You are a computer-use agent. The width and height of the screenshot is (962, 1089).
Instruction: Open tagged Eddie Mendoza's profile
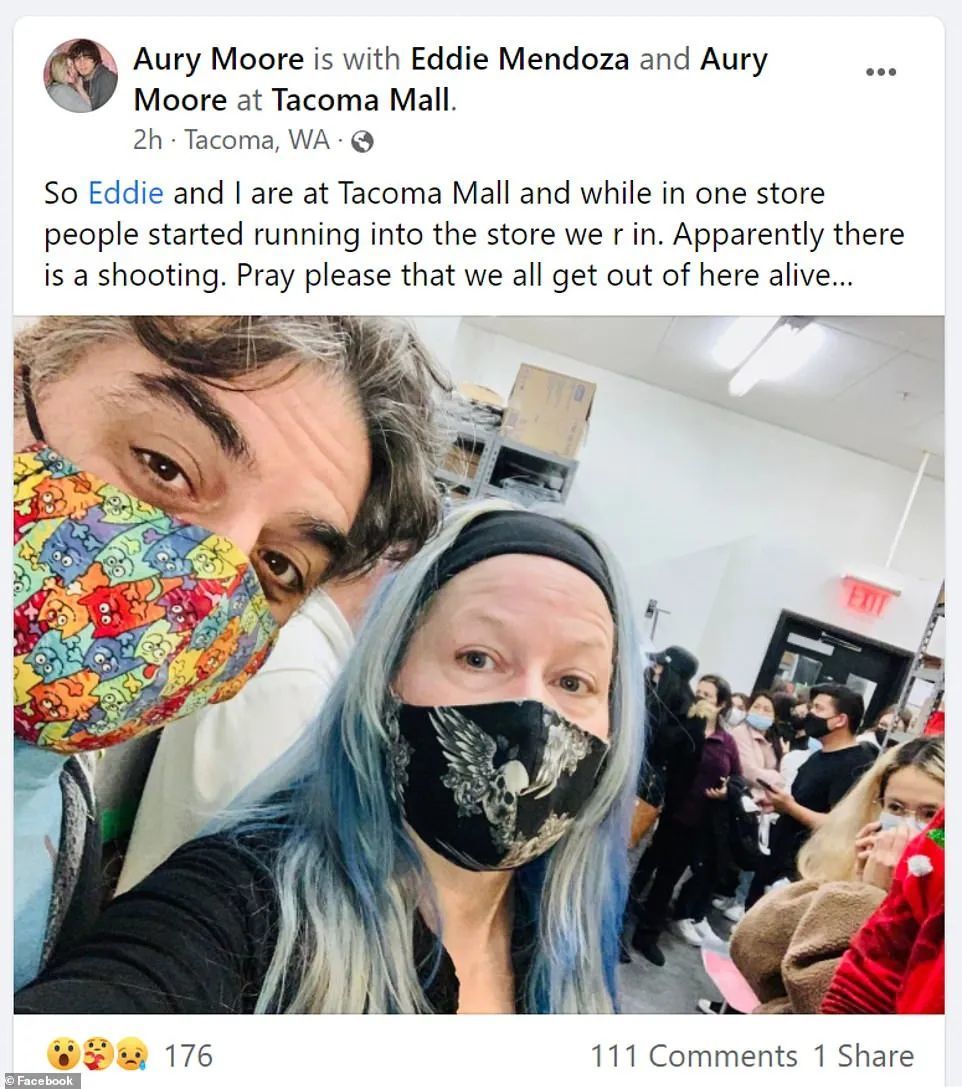click(520, 58)
